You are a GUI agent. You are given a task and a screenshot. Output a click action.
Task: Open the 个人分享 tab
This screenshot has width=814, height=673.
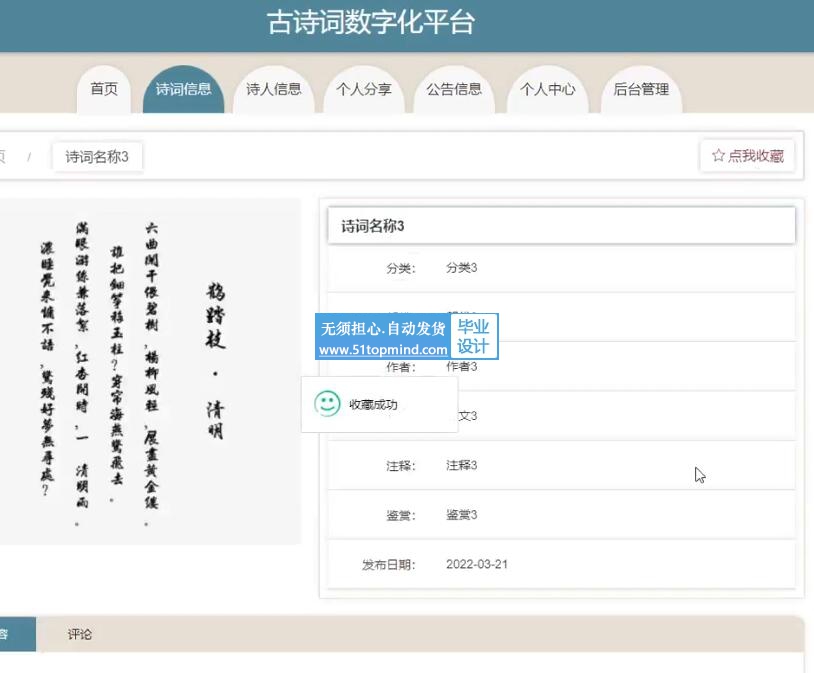pos(363,89)
